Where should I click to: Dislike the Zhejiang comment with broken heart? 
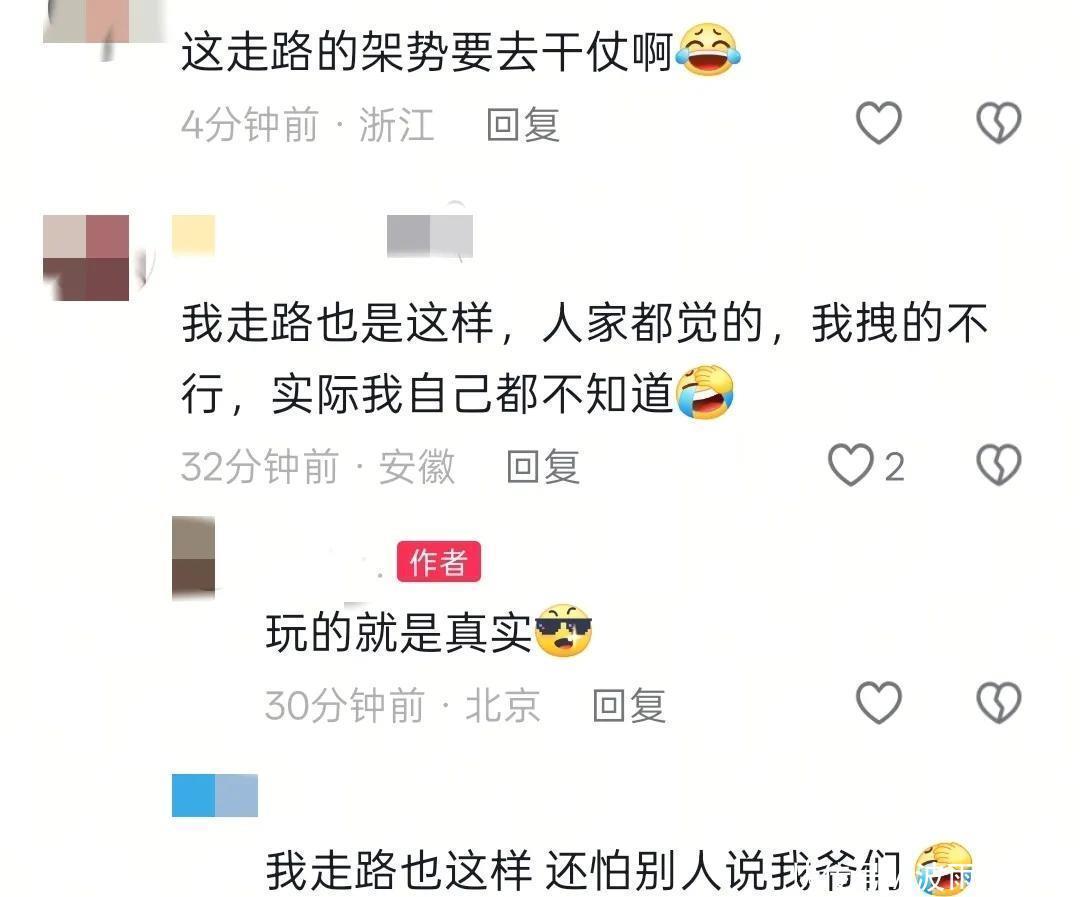(x=998, y=123)
